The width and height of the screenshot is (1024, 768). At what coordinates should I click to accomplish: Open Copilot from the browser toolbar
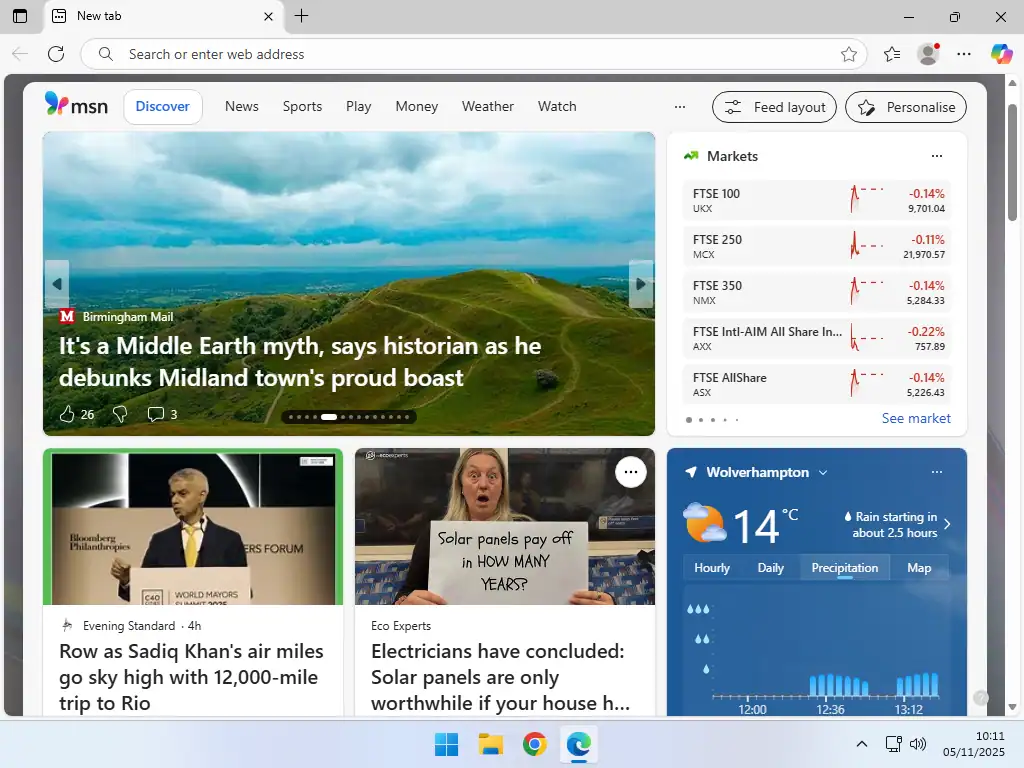1002,54
